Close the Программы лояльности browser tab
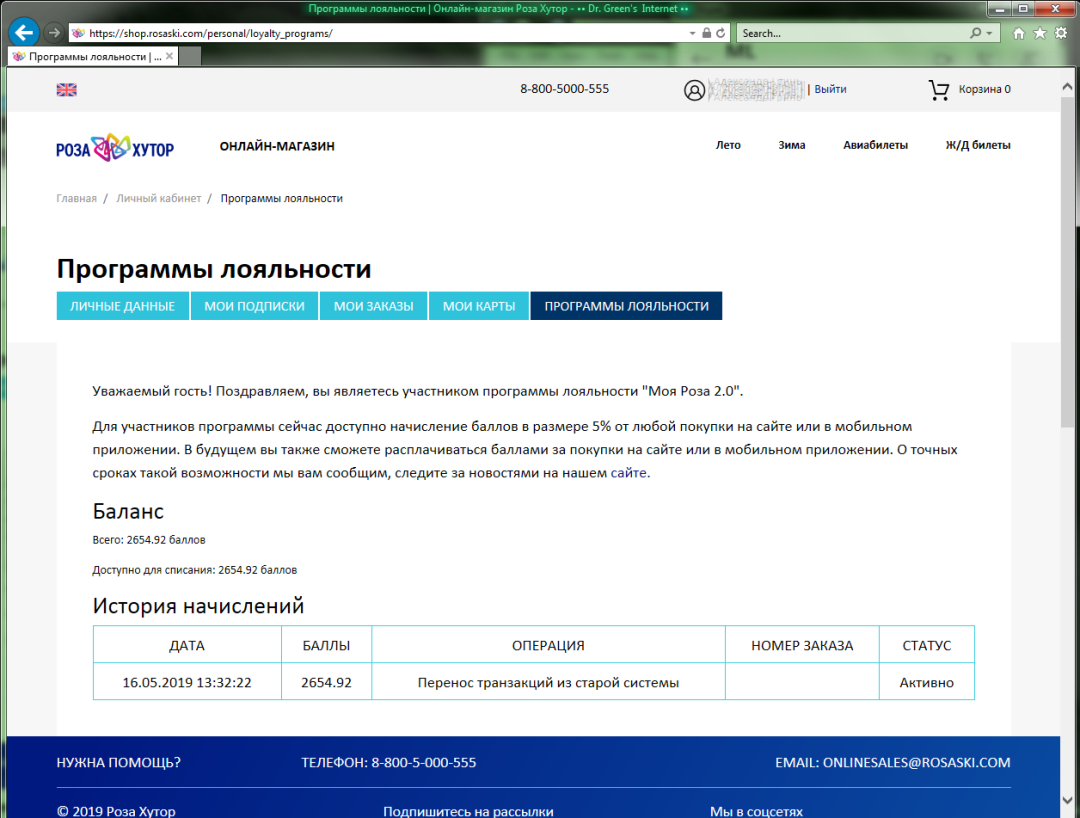The width and height of the screenshot is (1080, 818). [x=169, y=56]
